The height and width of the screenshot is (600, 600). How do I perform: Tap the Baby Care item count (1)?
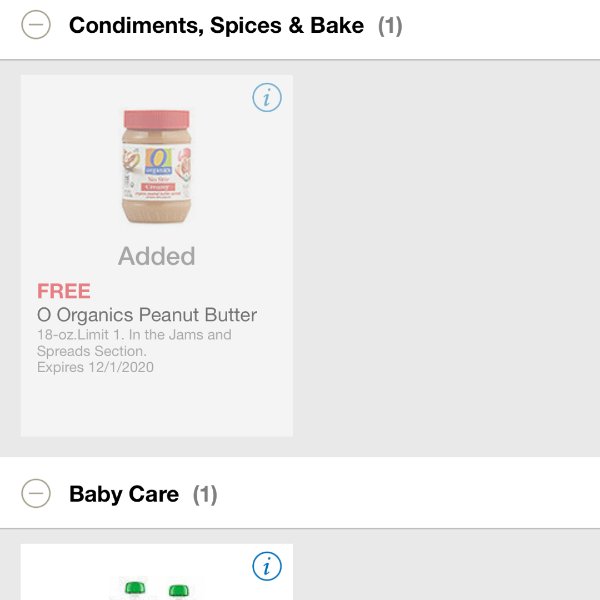point(205,494)
